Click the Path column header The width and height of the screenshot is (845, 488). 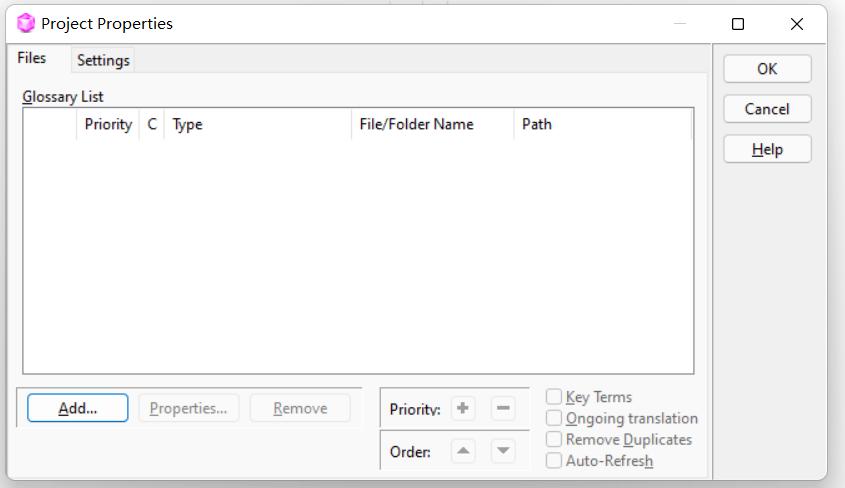pos(602,124)
